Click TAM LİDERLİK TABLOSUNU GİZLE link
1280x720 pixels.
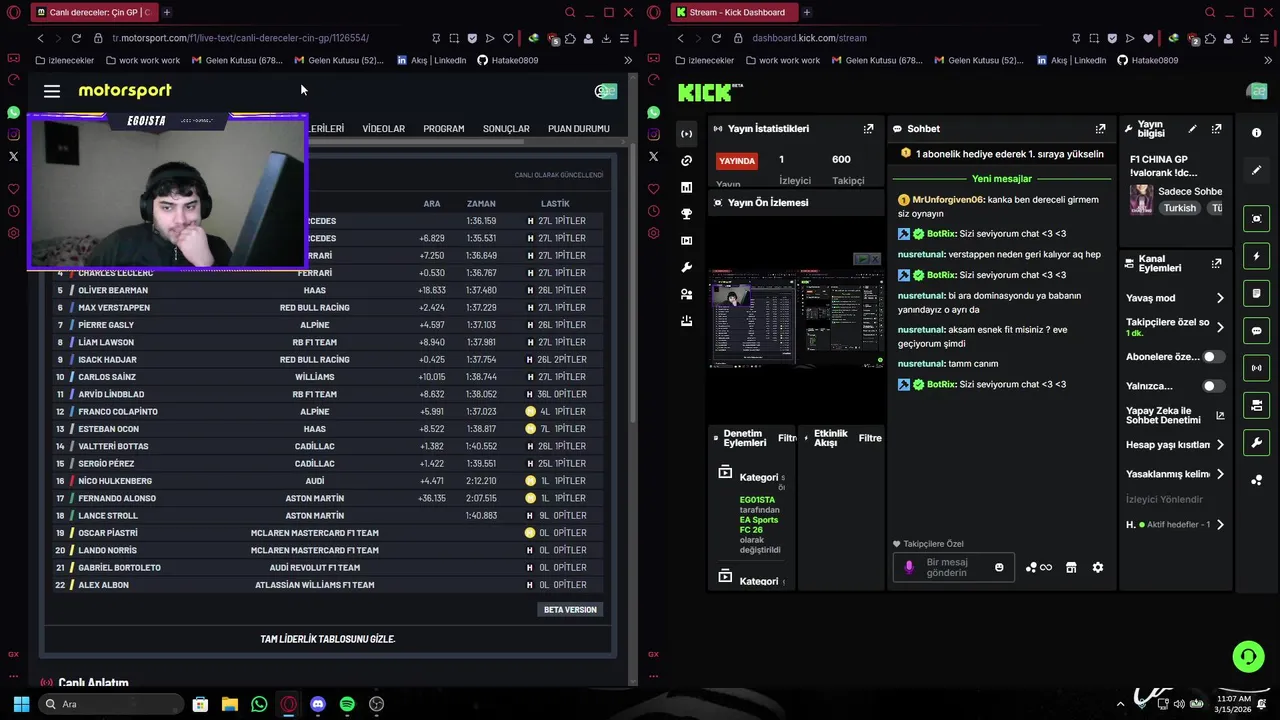(327, 639)
